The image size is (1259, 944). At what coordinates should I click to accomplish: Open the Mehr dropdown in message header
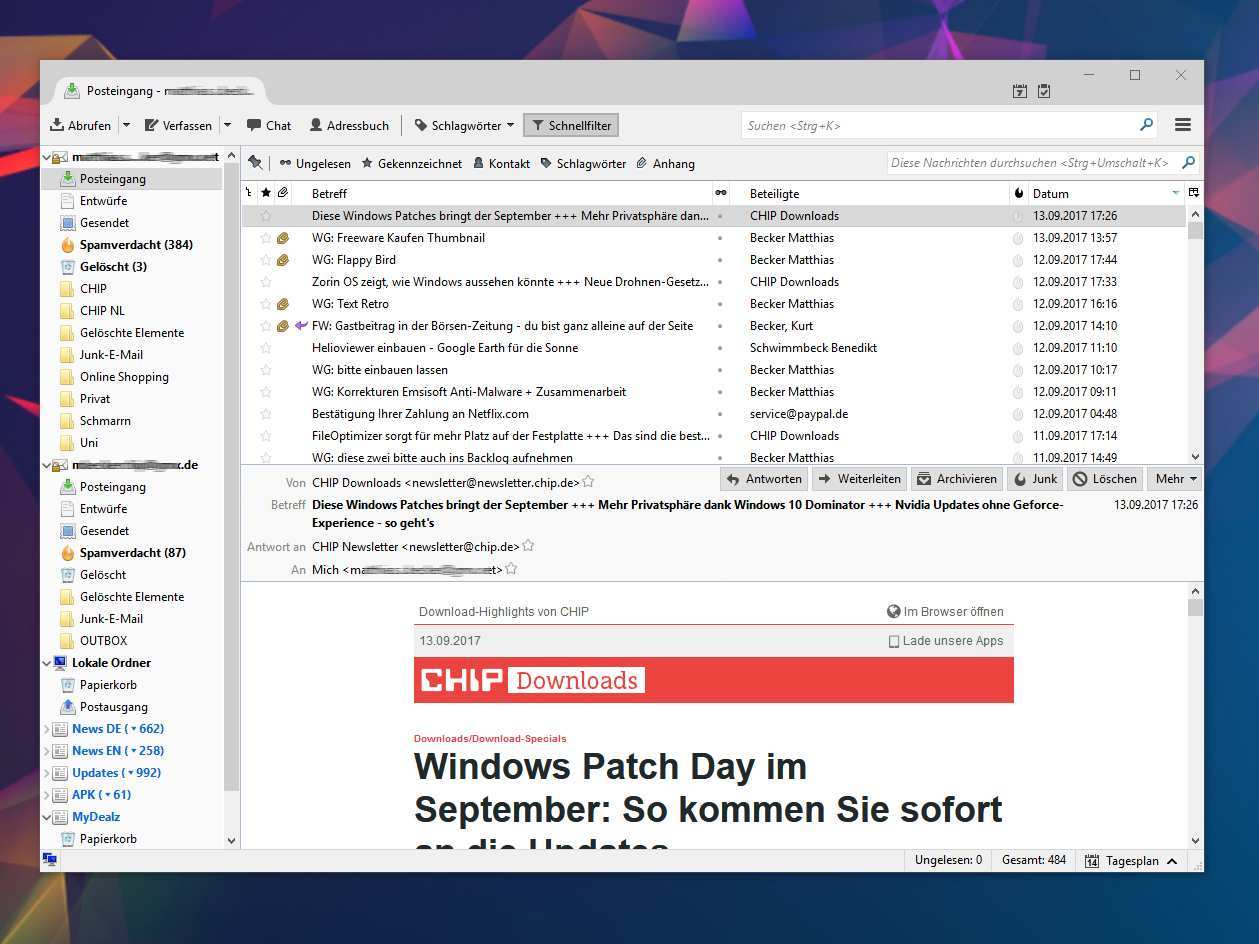click(1175, 479)
